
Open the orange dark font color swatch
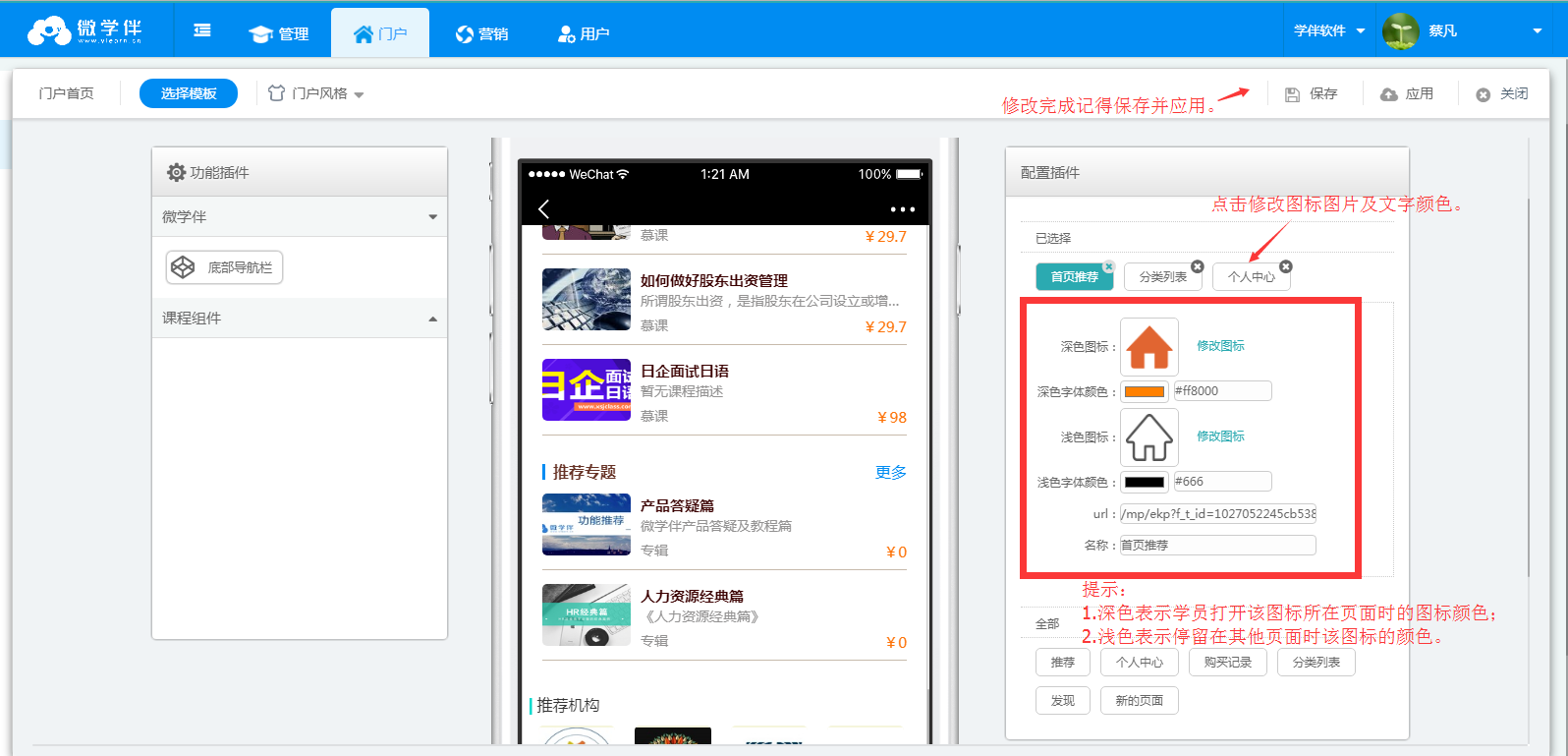[x=1145, y=391]
